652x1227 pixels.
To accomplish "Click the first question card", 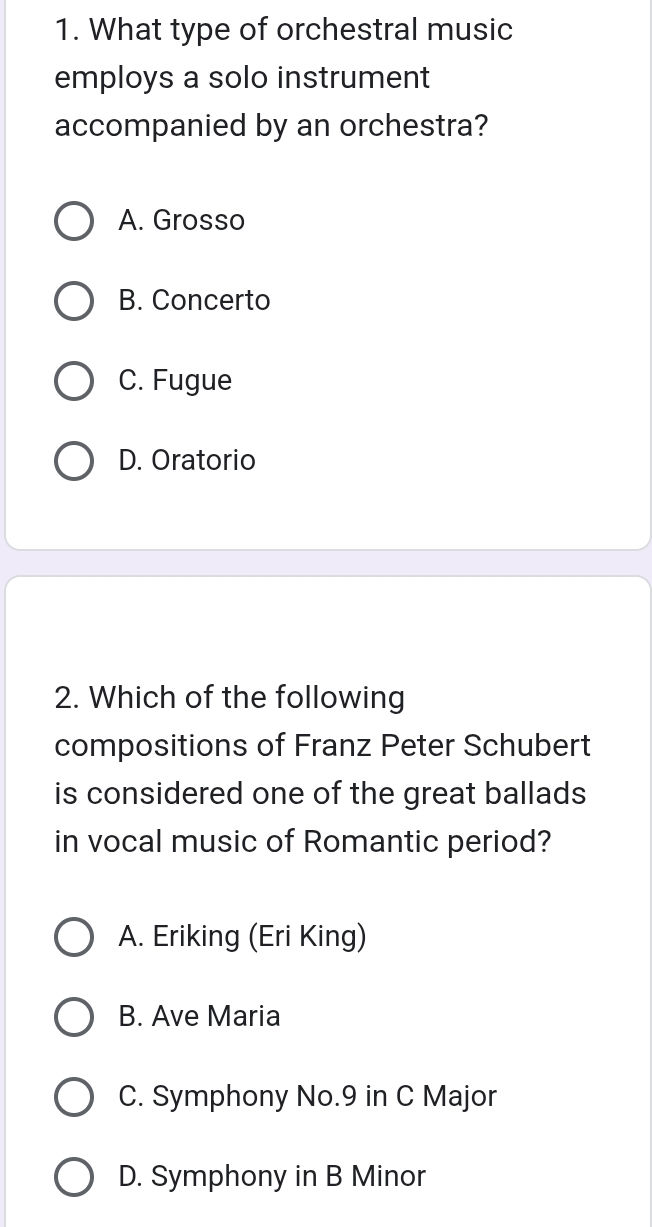I will pyautogui.click(x=326, y=270).
